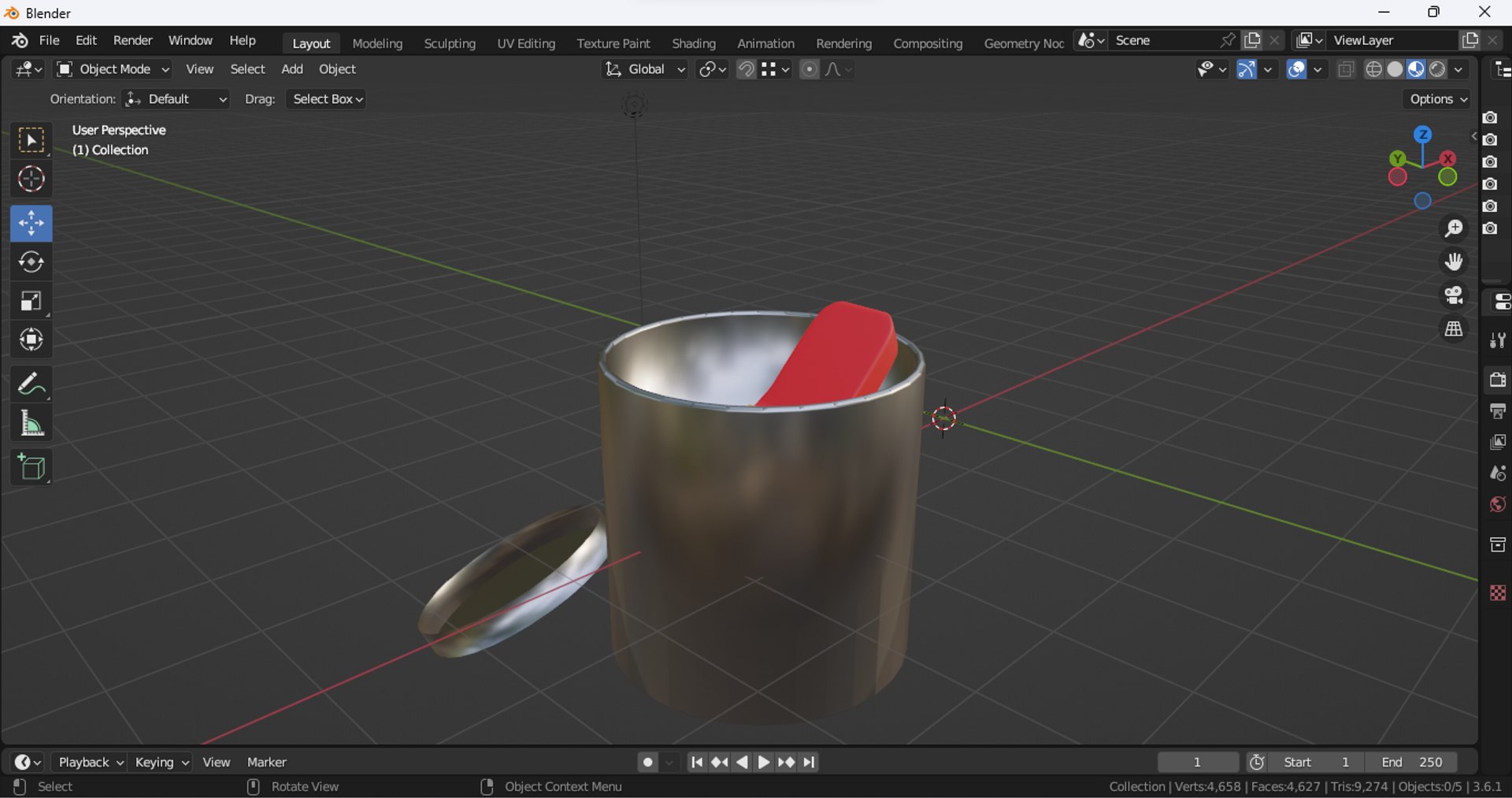Expand the Options dropdown

click(1438, 99)
